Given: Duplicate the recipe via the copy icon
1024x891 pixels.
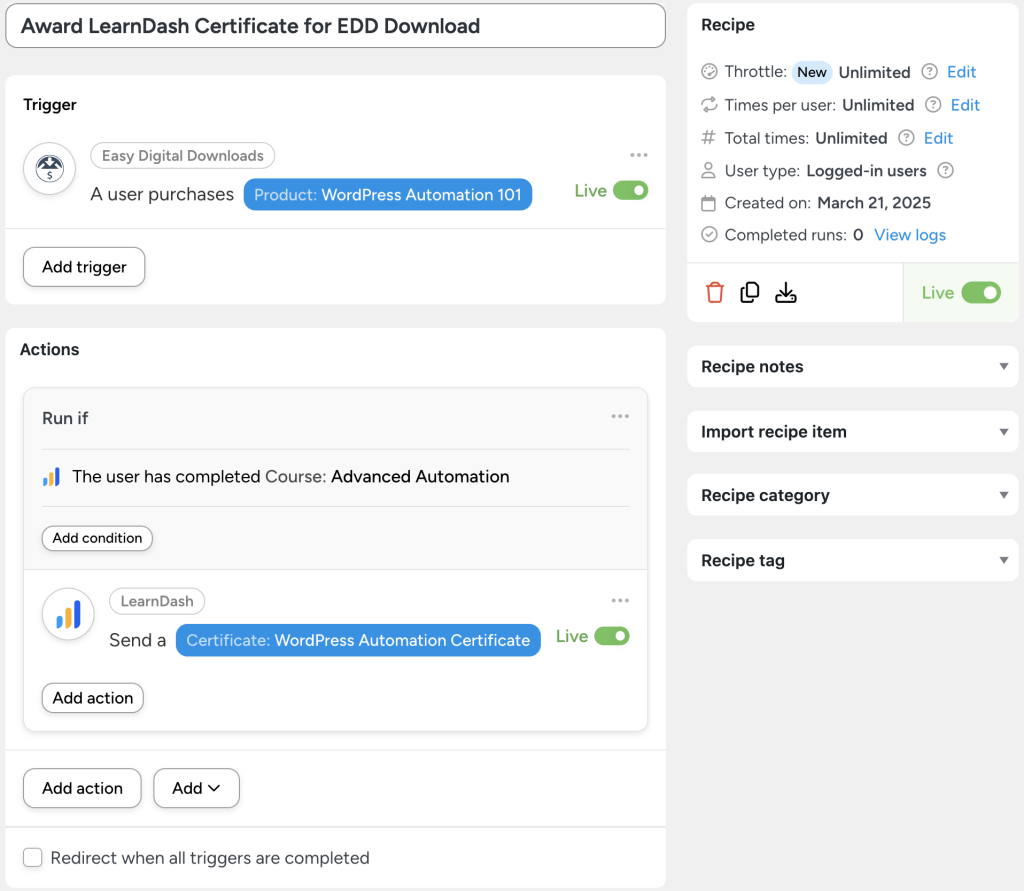Looking at the screenshot, I should 750,292.
